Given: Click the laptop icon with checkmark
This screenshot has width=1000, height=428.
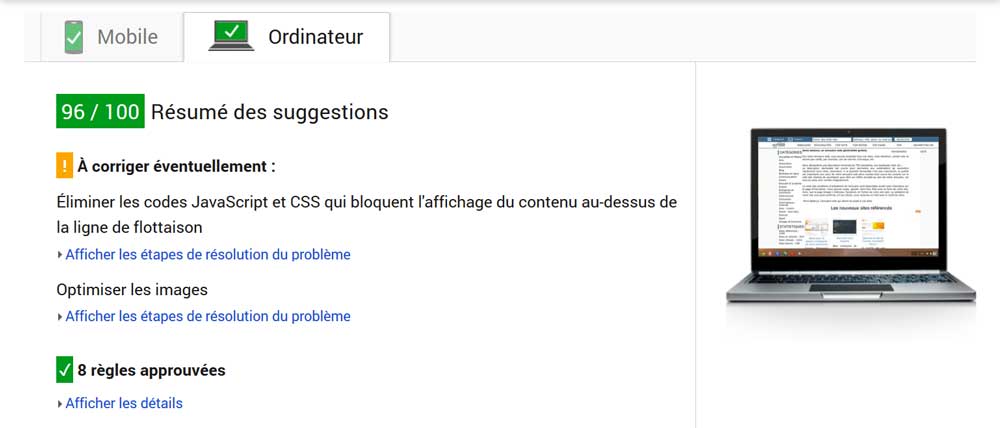Looking at the screenshot, I should coord(231,36).
